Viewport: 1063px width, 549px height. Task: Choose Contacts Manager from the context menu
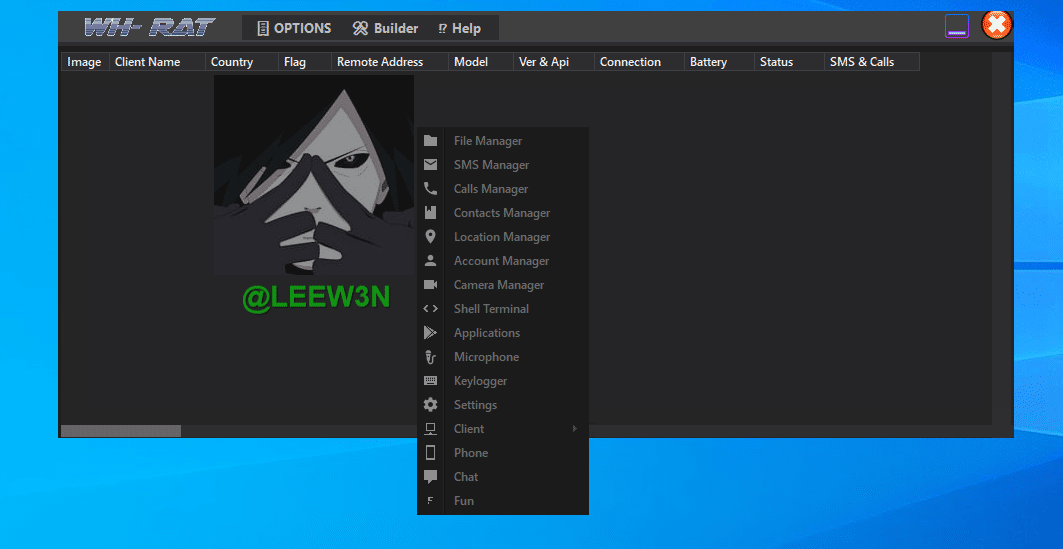click(501, 213)
